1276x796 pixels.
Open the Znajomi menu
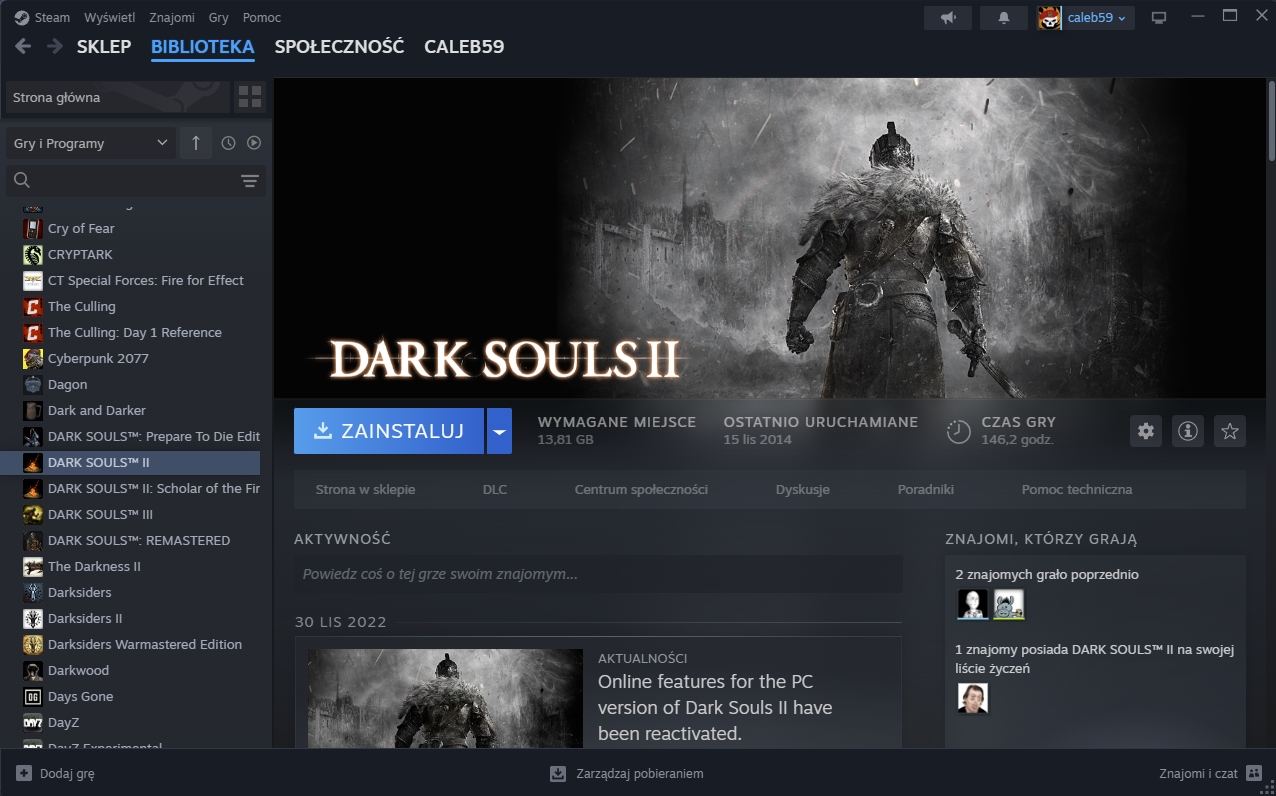click(172, 18)
